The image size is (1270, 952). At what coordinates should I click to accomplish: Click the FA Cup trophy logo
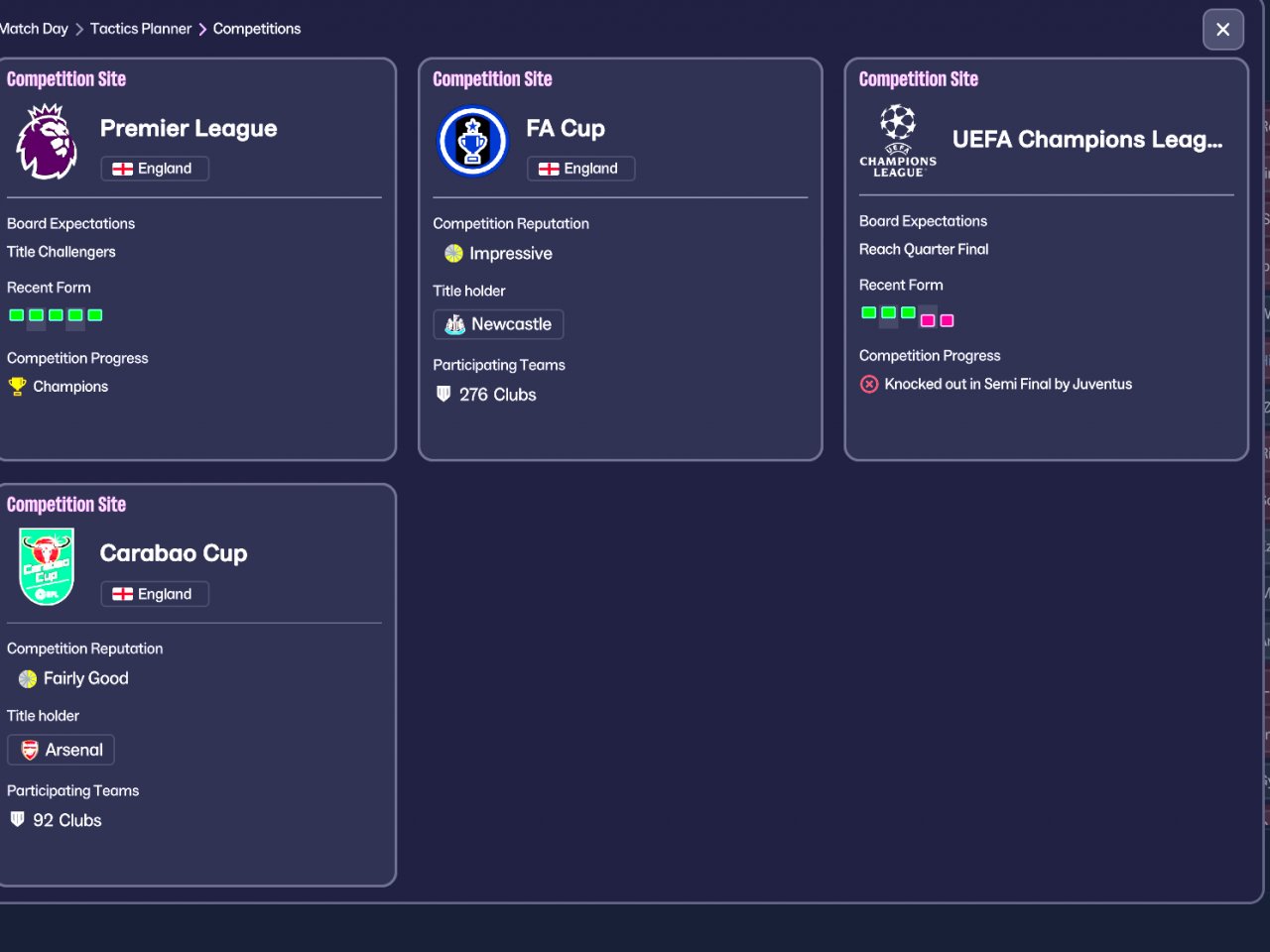[x=472, y=142]
